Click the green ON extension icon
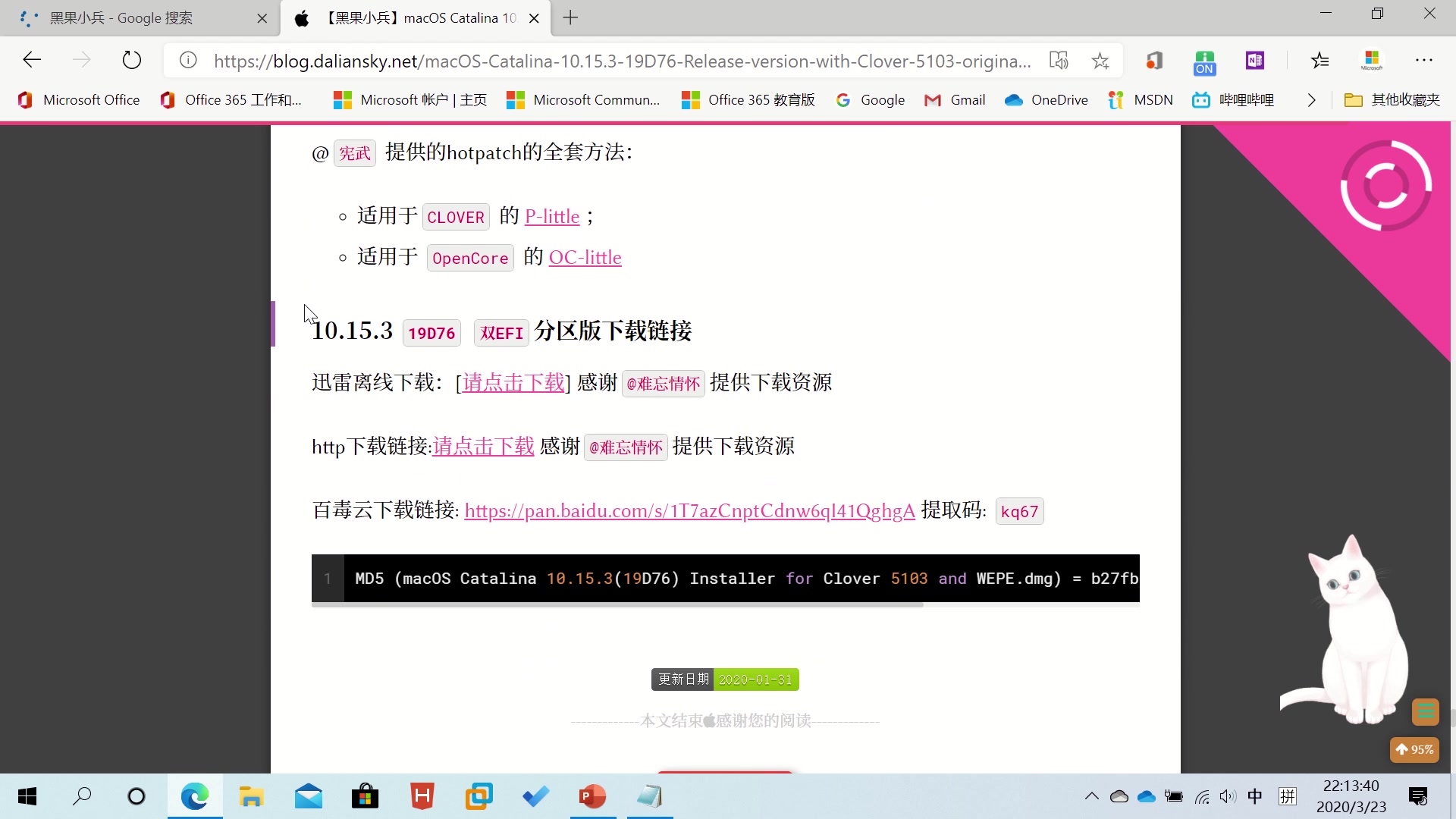This screenshot has height=819, width=1456. point(1204,62)
